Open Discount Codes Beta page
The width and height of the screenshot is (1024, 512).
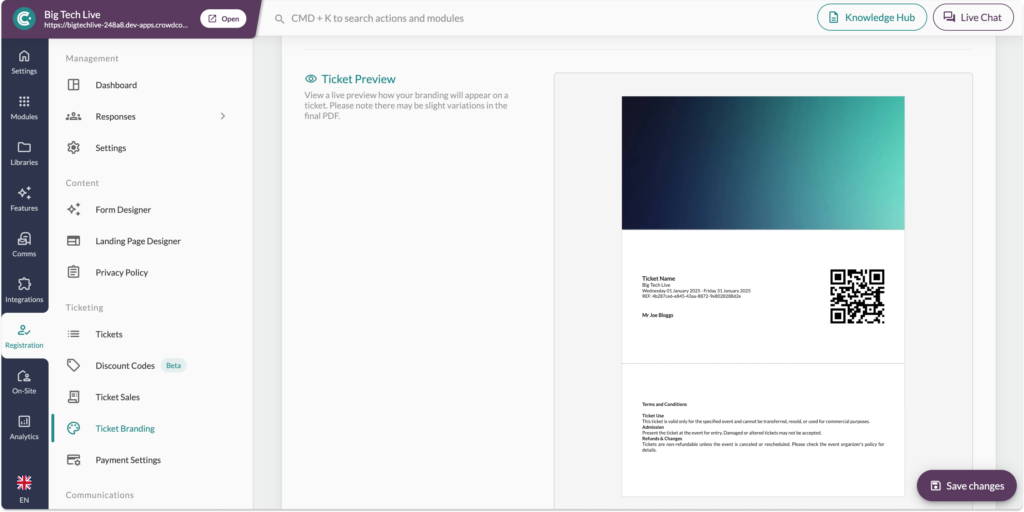coord(125,366)
